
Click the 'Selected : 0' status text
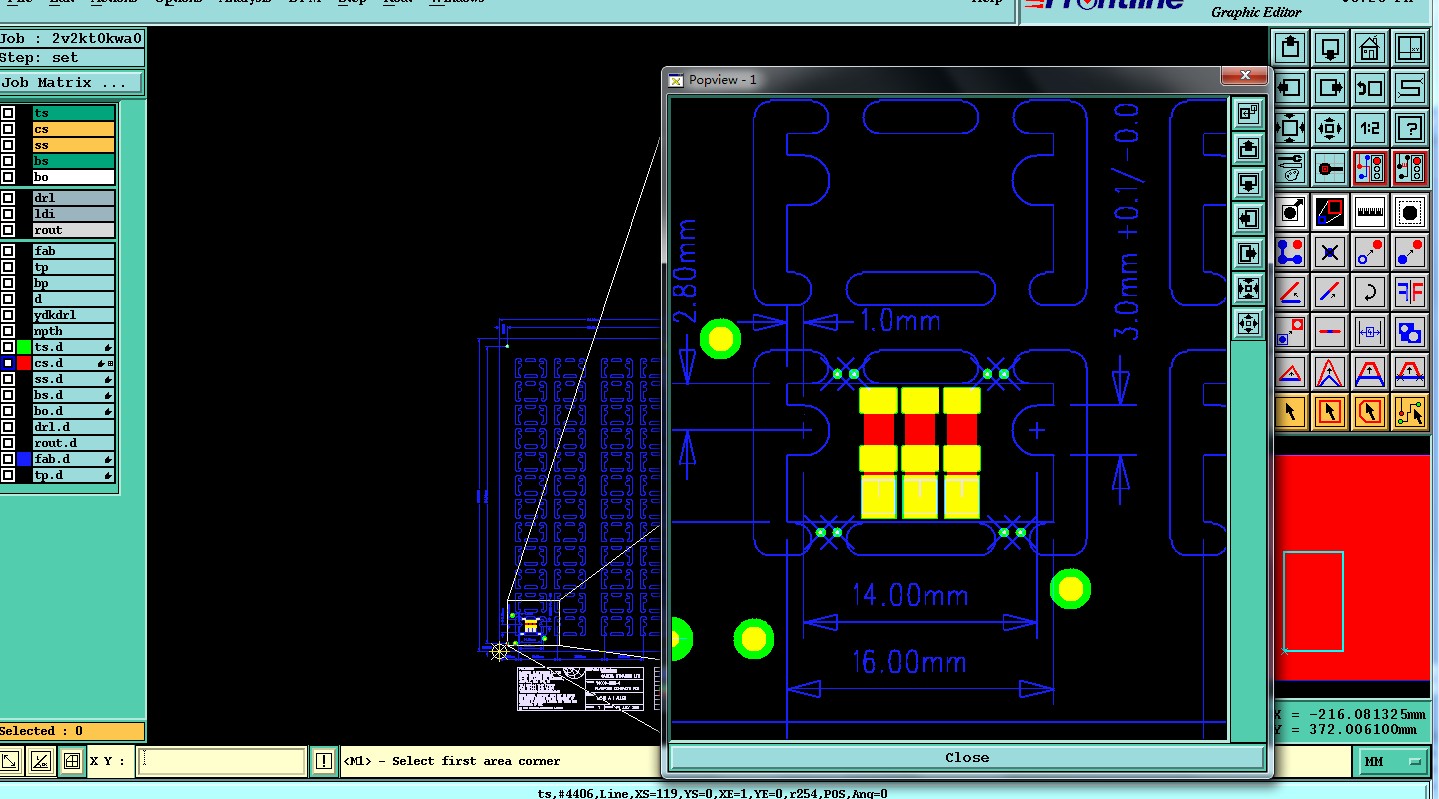42,731
